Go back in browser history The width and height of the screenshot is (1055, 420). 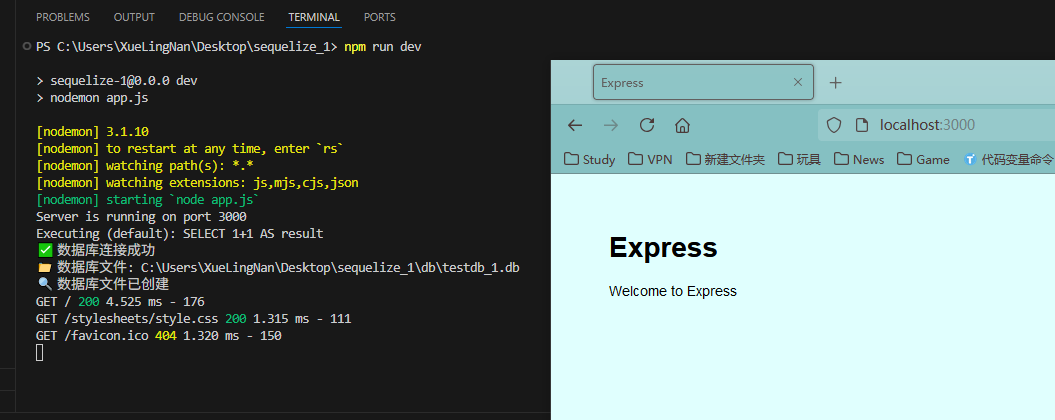[x=575, y=125]
